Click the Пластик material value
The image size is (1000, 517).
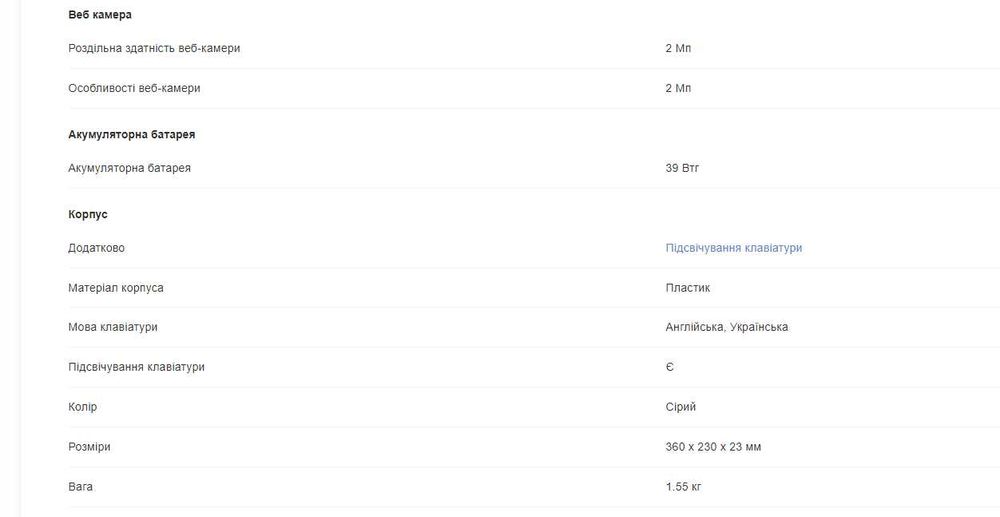click(x=688, y=288)
